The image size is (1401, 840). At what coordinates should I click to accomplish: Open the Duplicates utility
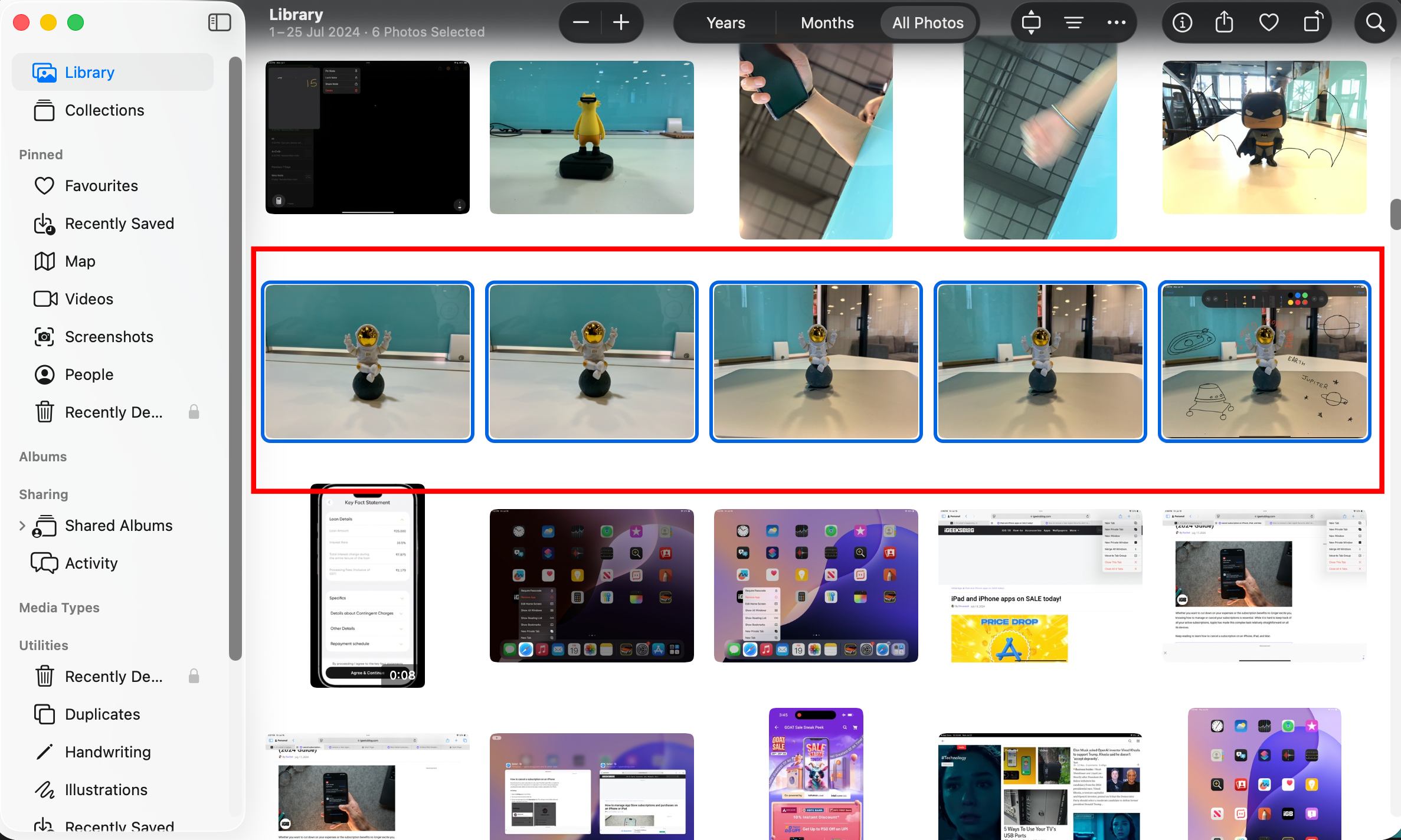[113, 714]
